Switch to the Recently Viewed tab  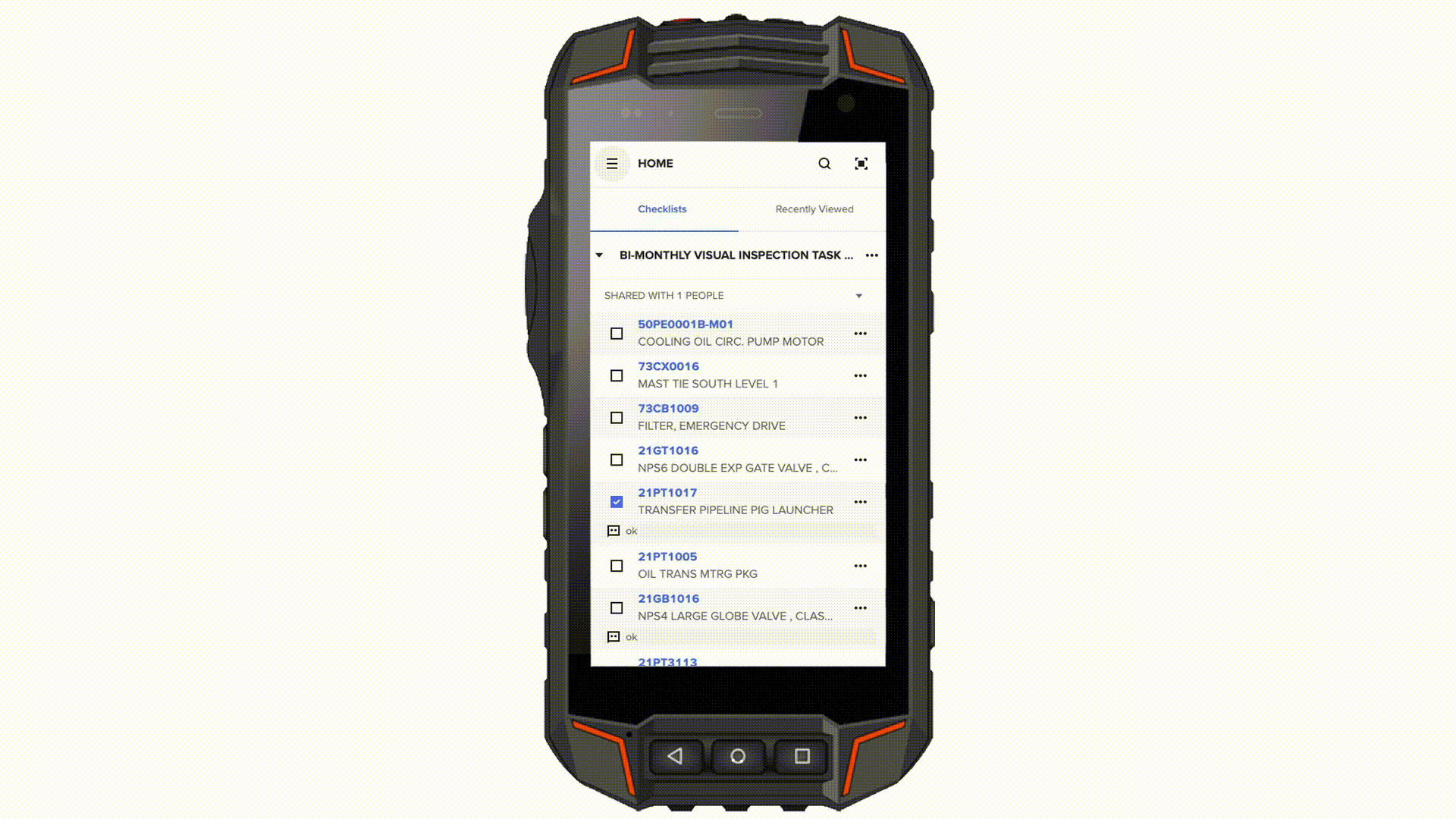pos(814,208)
